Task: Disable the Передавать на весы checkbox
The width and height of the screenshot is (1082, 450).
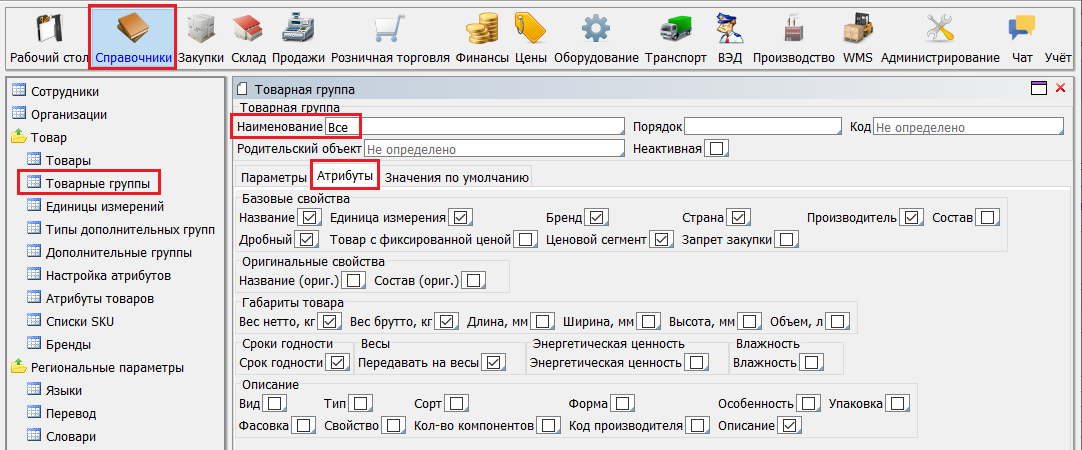Action: point(493,362)
